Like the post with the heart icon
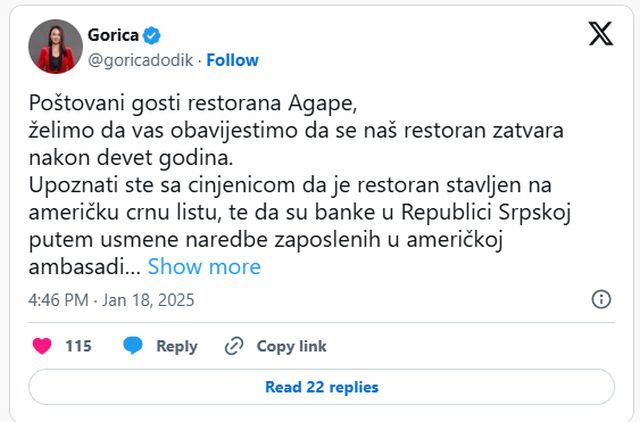Viewport: 640px width, 422px height. 42,346
